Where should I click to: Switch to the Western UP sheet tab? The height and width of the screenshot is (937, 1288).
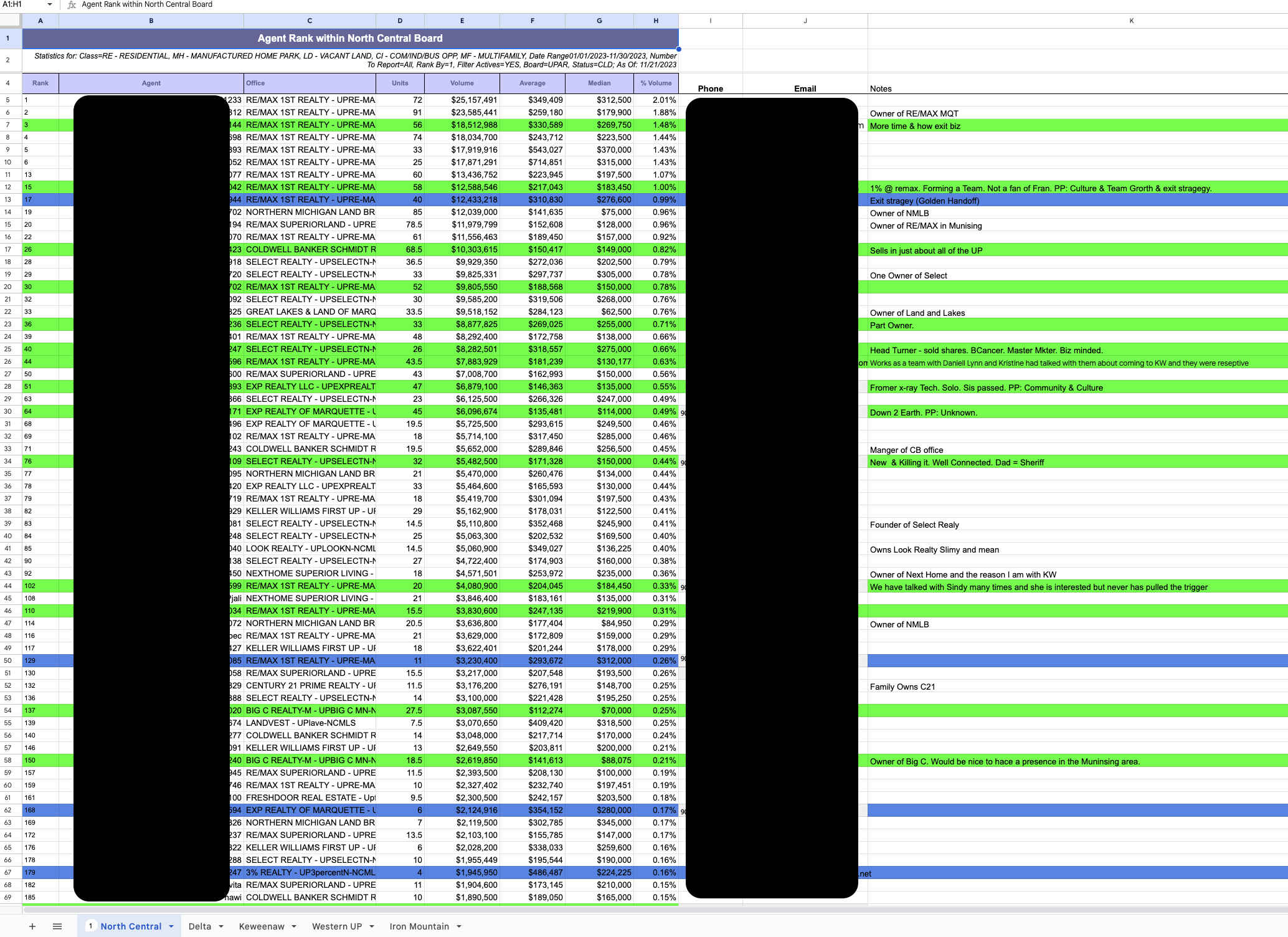coord(336,926)
